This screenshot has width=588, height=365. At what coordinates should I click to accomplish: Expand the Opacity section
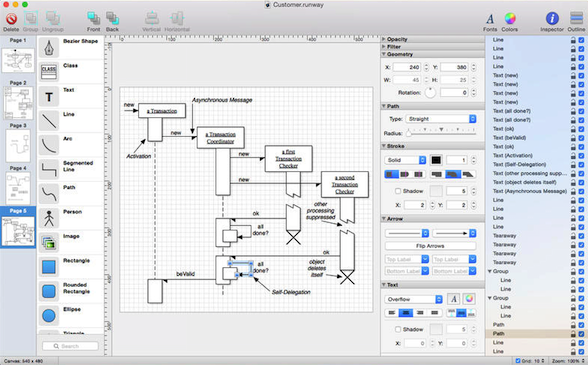tap(384, 39)
